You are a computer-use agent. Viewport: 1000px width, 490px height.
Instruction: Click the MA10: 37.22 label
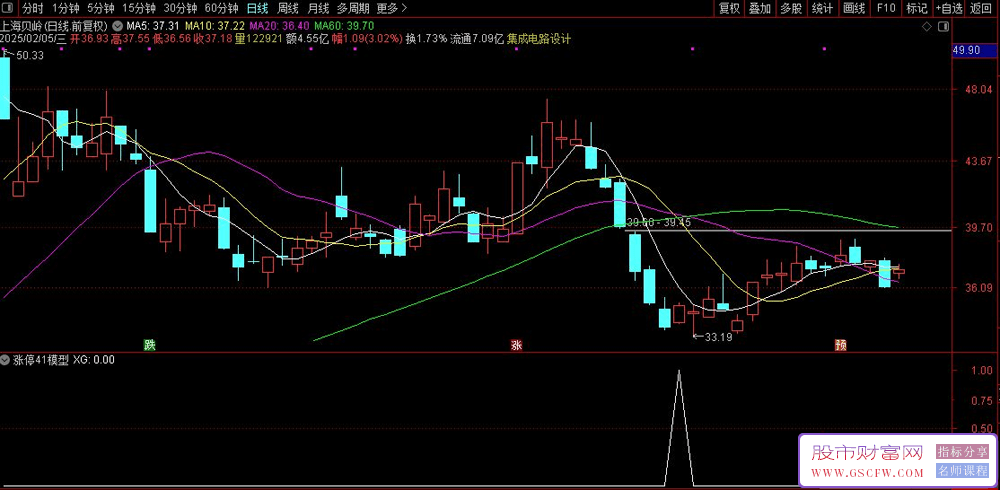[x=214, y=26]
